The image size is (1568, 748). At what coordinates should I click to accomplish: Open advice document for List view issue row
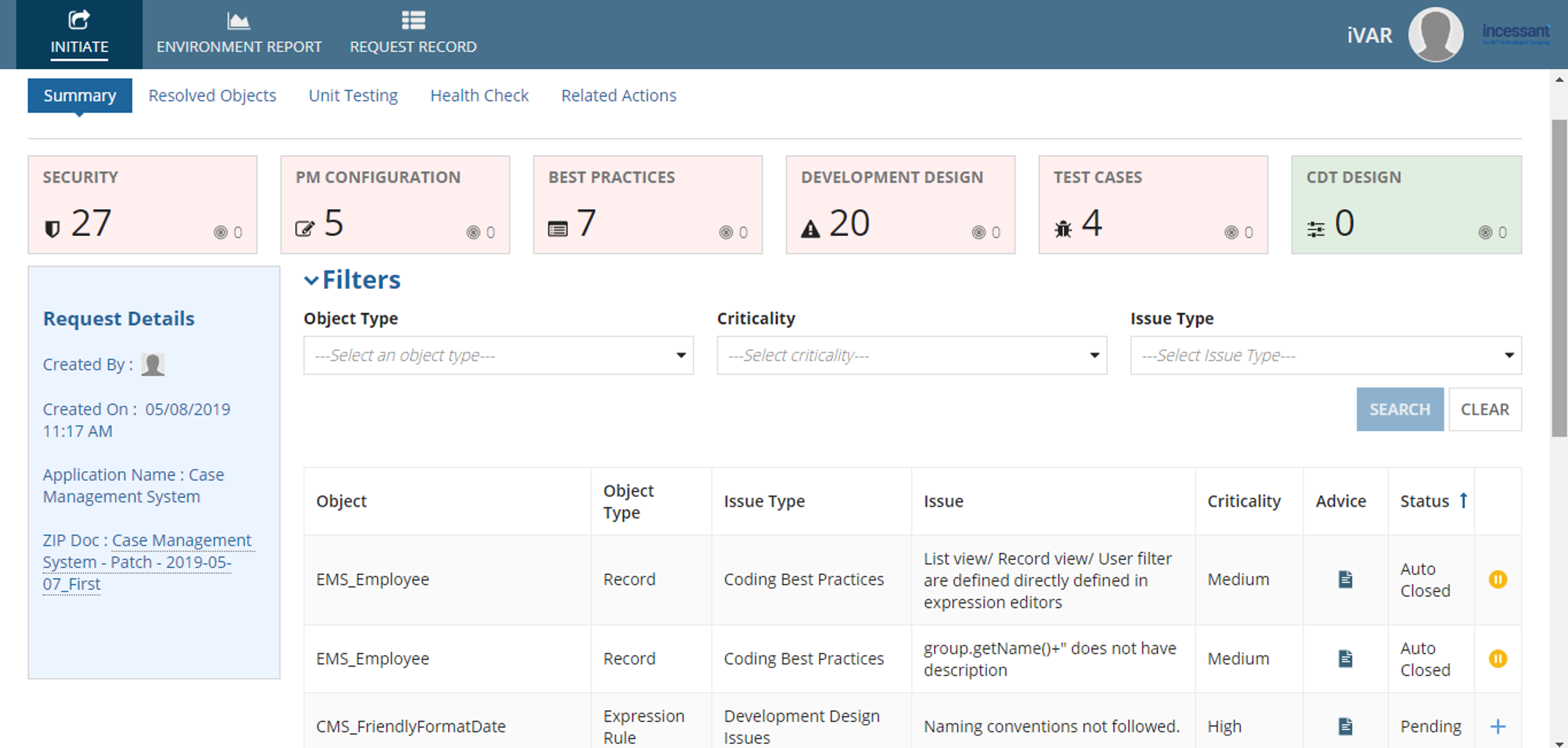pyautogui.click(x=1345, y=579)
